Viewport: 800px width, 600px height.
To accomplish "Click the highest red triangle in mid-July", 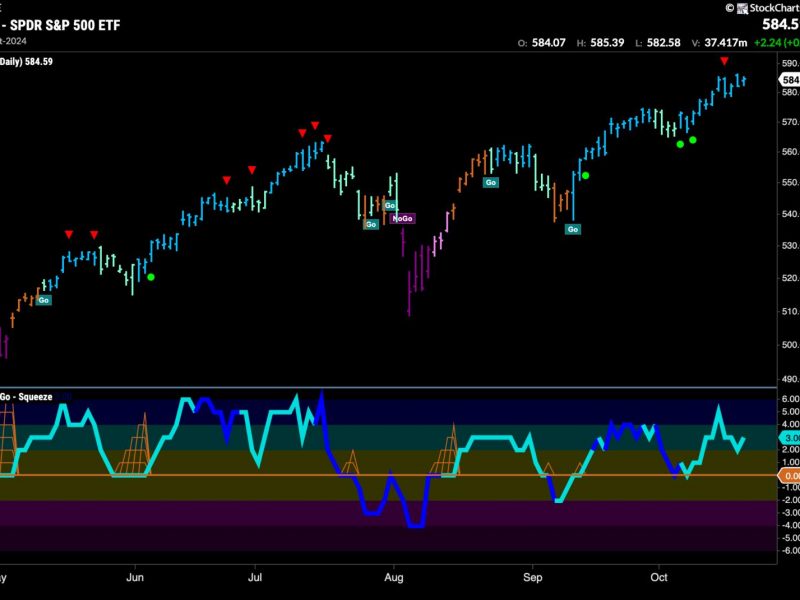I will (x=315, y=126).
